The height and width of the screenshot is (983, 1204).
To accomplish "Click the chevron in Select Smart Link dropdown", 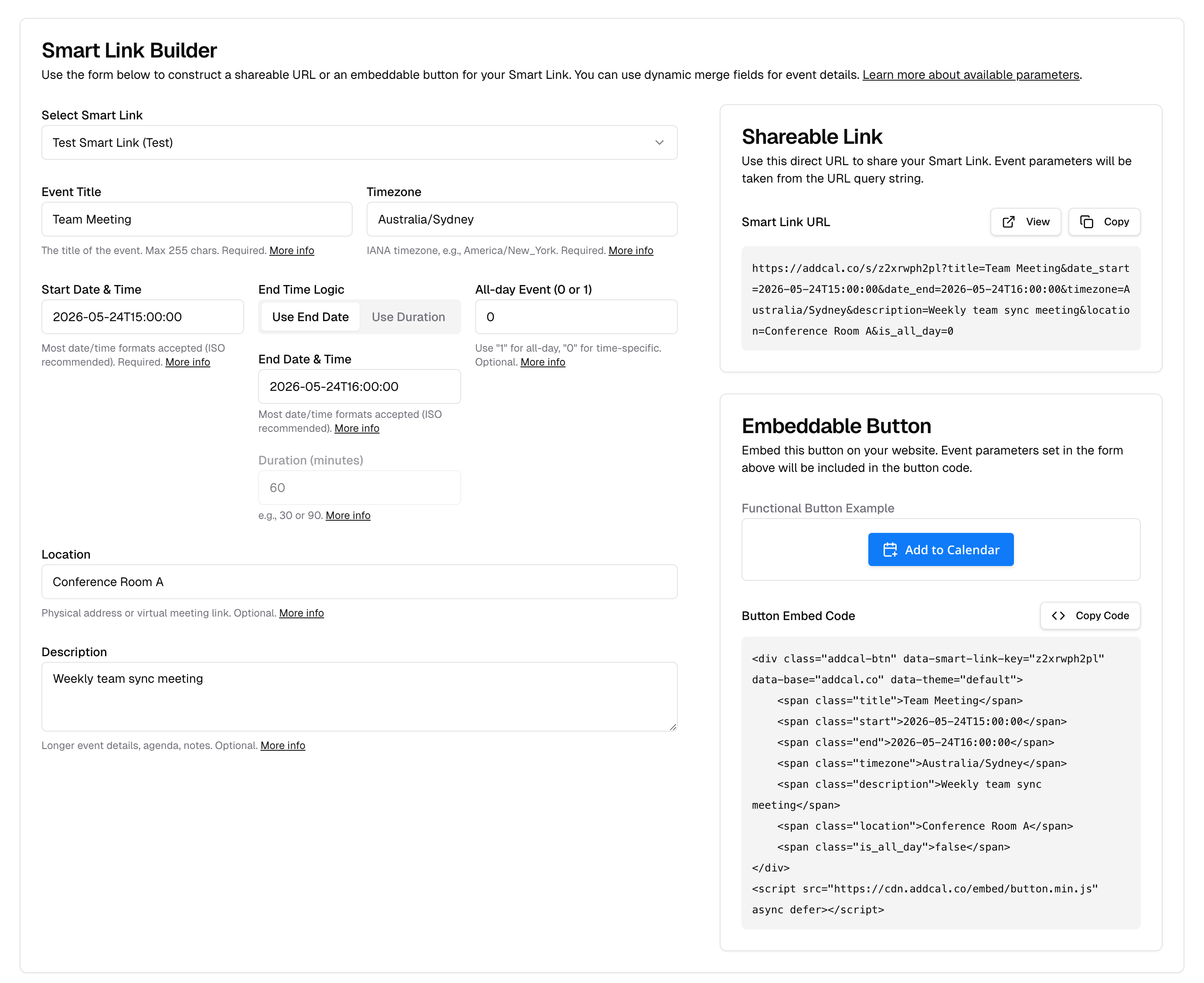I will (x=659, y=142).
